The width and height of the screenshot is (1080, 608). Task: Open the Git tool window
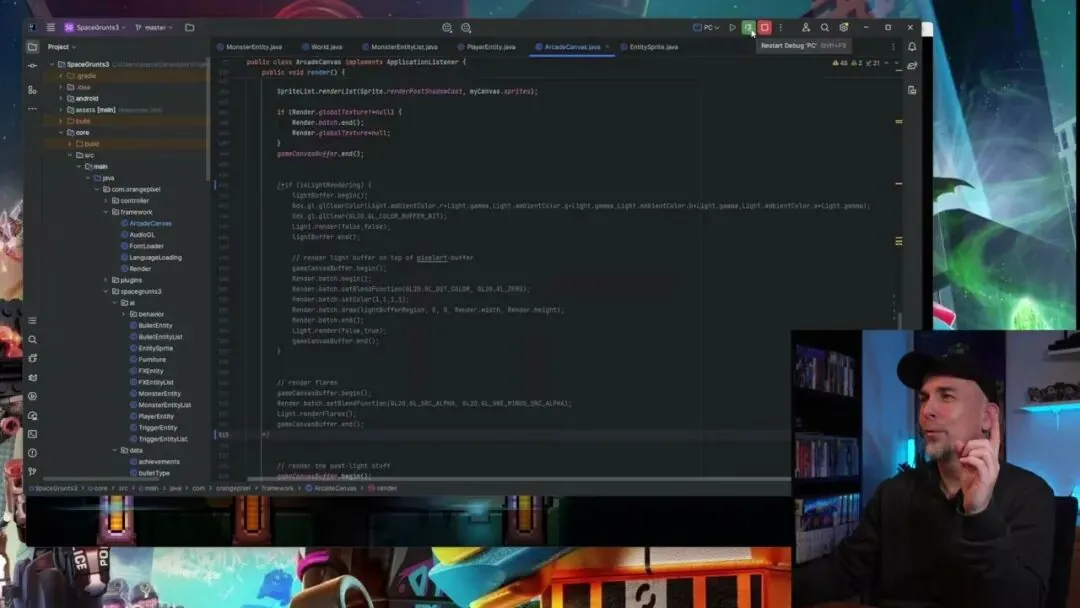32,472
